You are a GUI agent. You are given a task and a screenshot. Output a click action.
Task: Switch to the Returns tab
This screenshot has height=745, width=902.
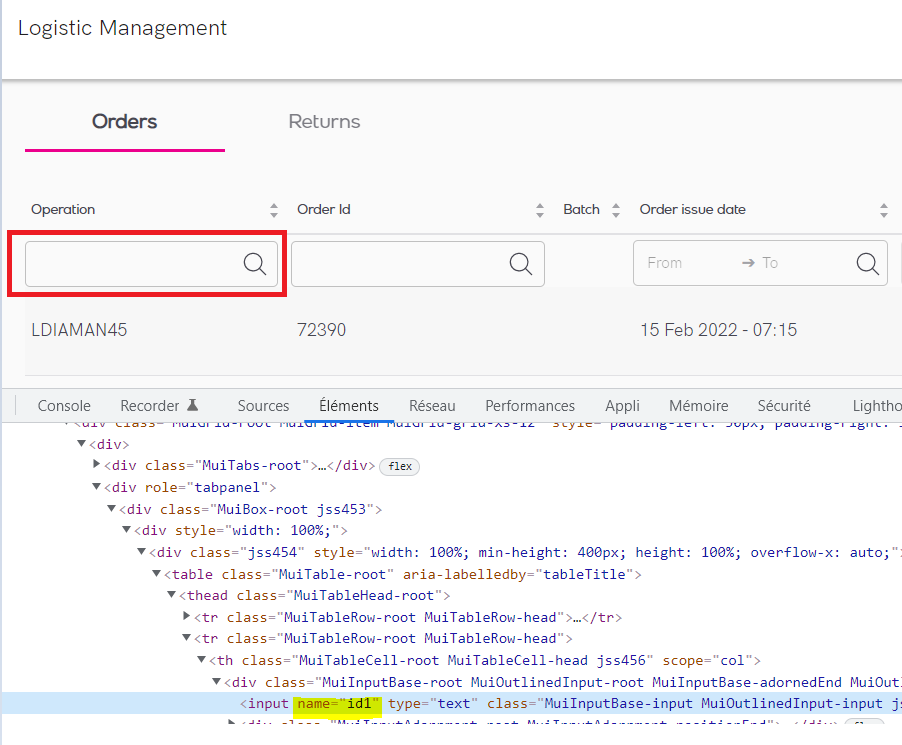click(323, 121)
